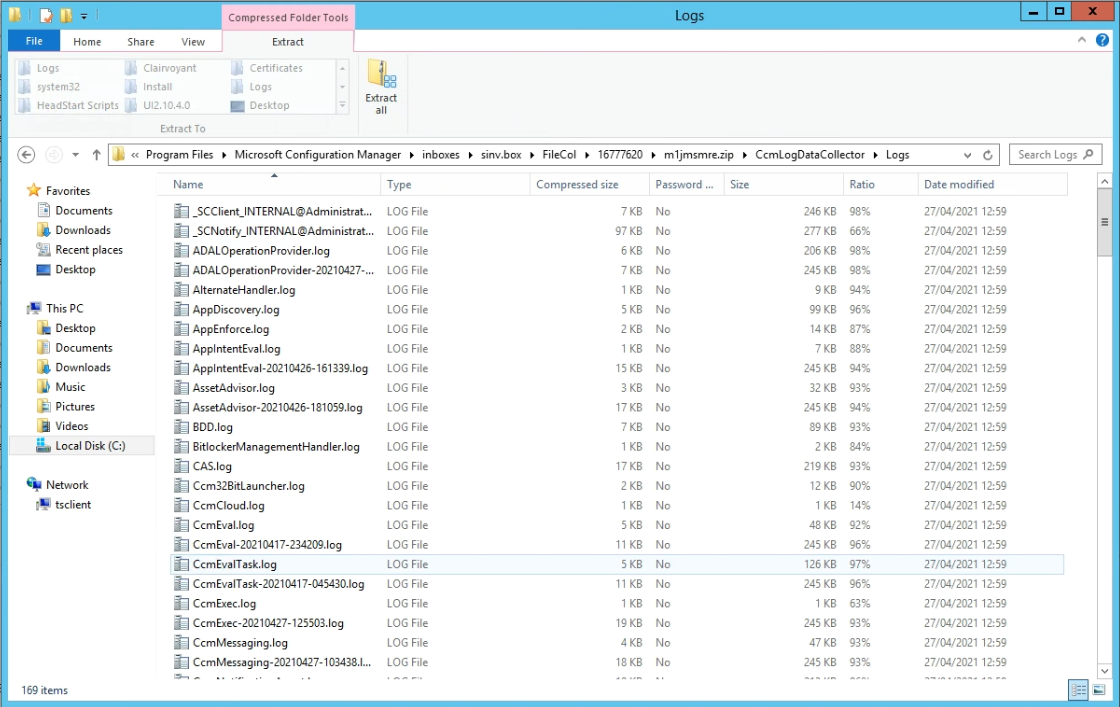This screenshot has width=1120, height=707.
Task: Switch to large icons view
Action: click(x=1100, y=689)
